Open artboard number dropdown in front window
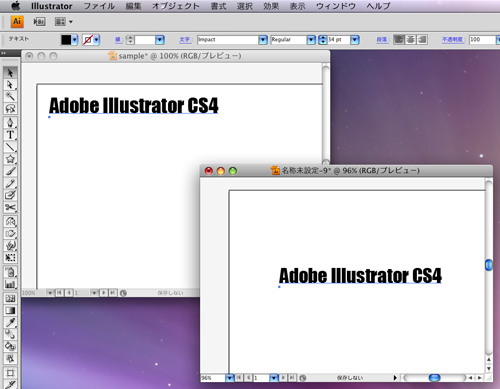This screenshot has width=500, height=389. coord(274,378)
